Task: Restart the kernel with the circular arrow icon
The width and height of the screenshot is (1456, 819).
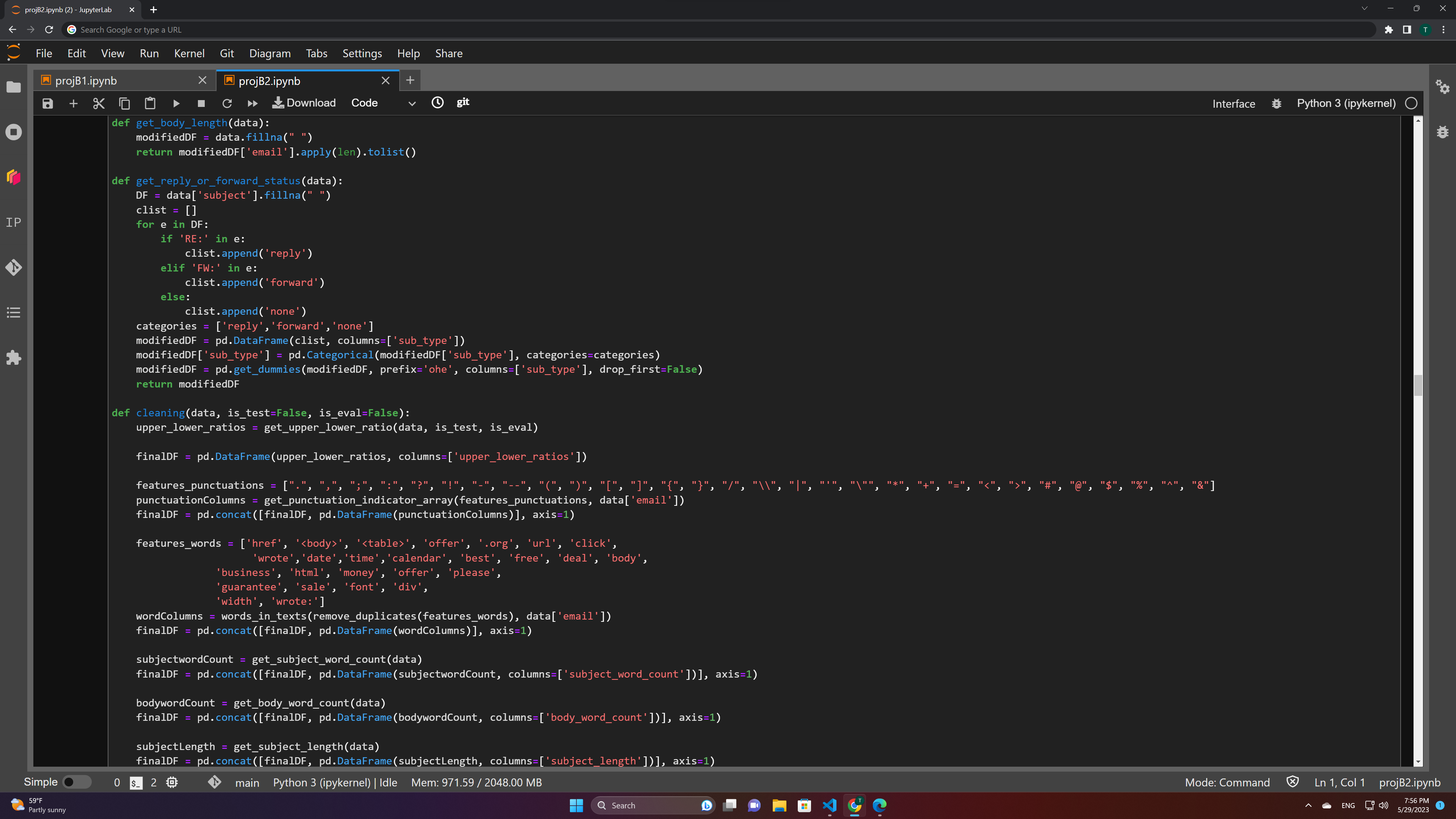Action: pos(227,104)
